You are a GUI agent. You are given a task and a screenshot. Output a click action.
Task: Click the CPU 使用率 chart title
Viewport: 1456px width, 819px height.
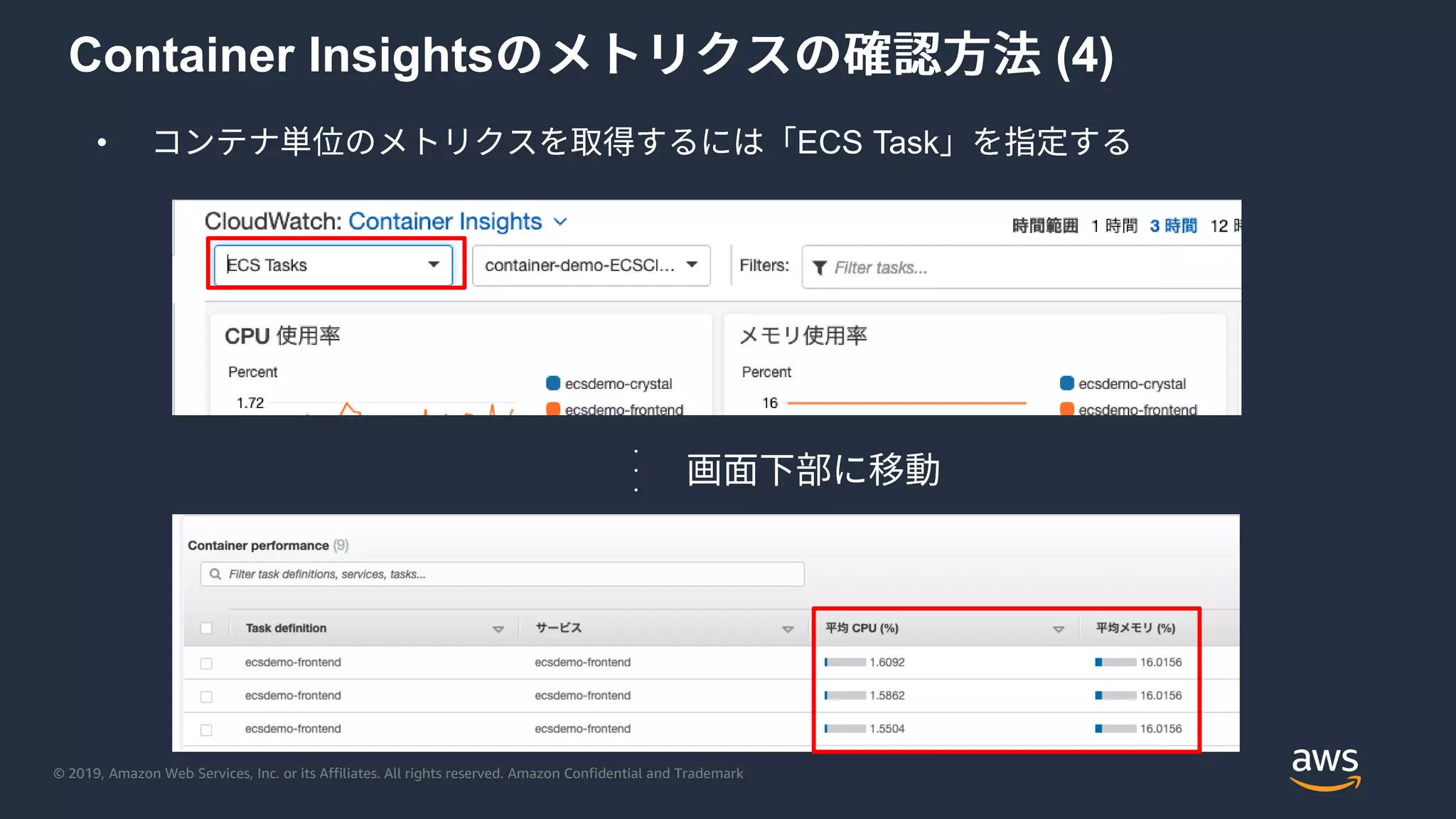tap(282, 336)
